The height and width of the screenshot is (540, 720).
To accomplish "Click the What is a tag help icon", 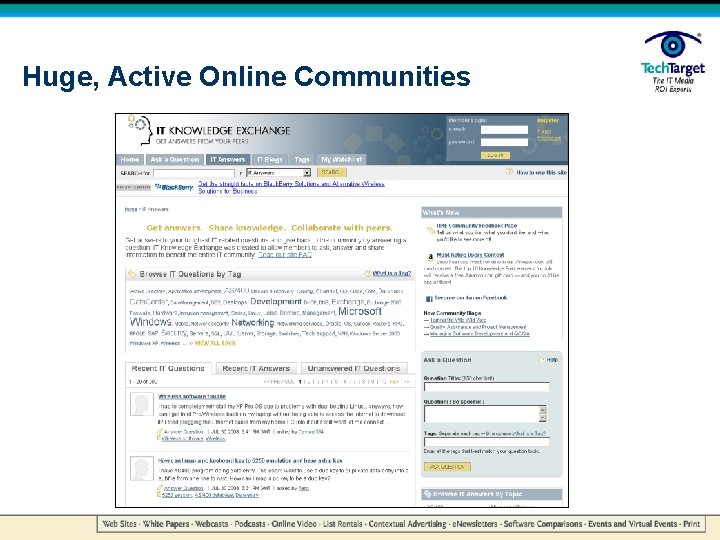I will click(x=368, y=273).
